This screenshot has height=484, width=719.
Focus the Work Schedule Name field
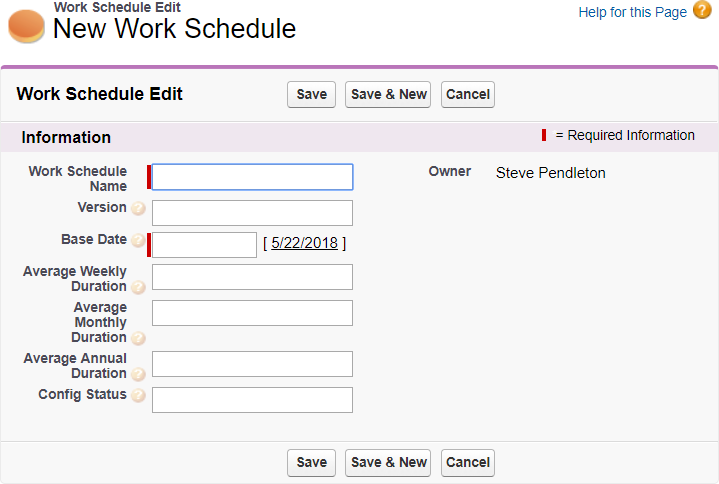coord(252,177)
